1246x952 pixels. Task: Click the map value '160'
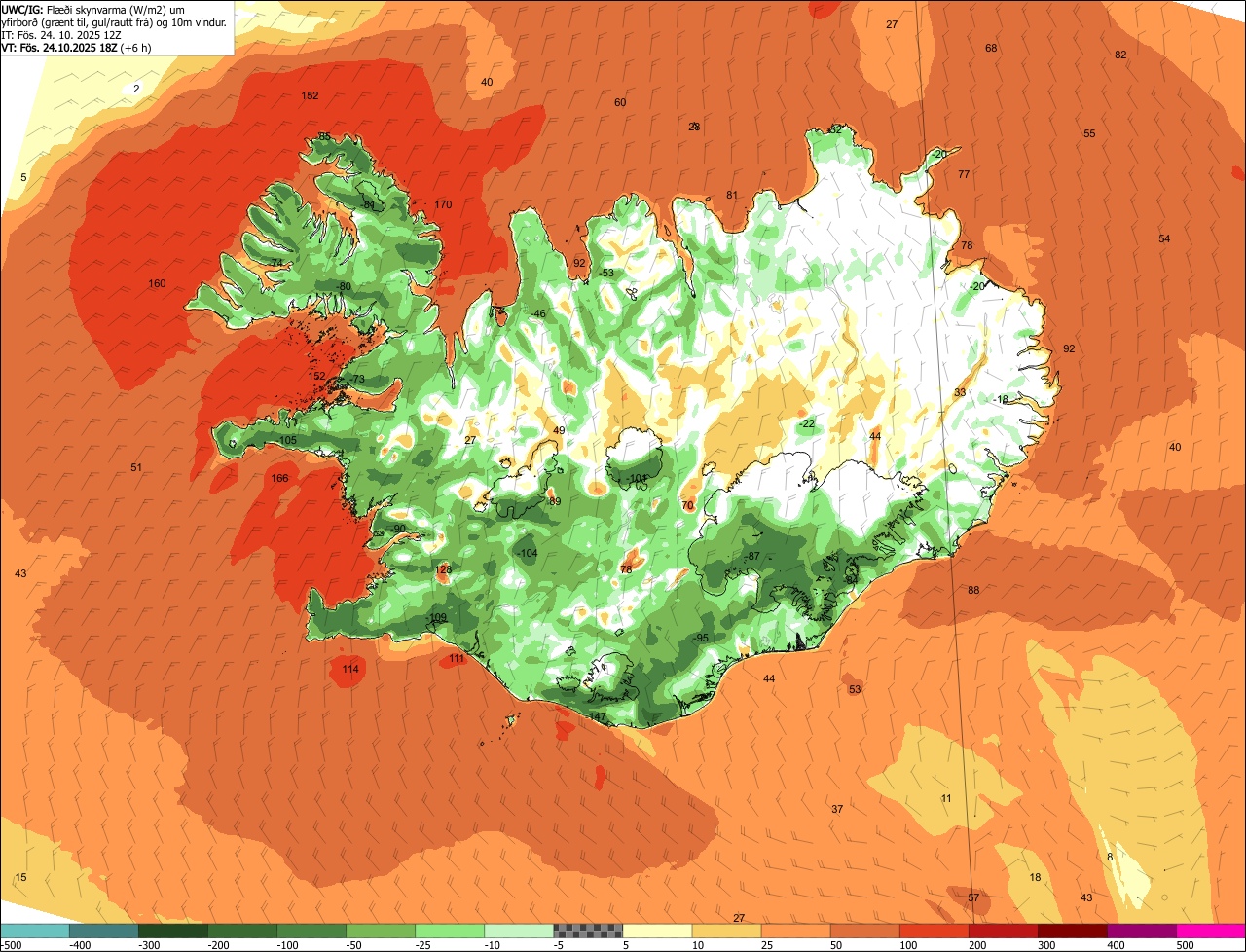(157, 284)
